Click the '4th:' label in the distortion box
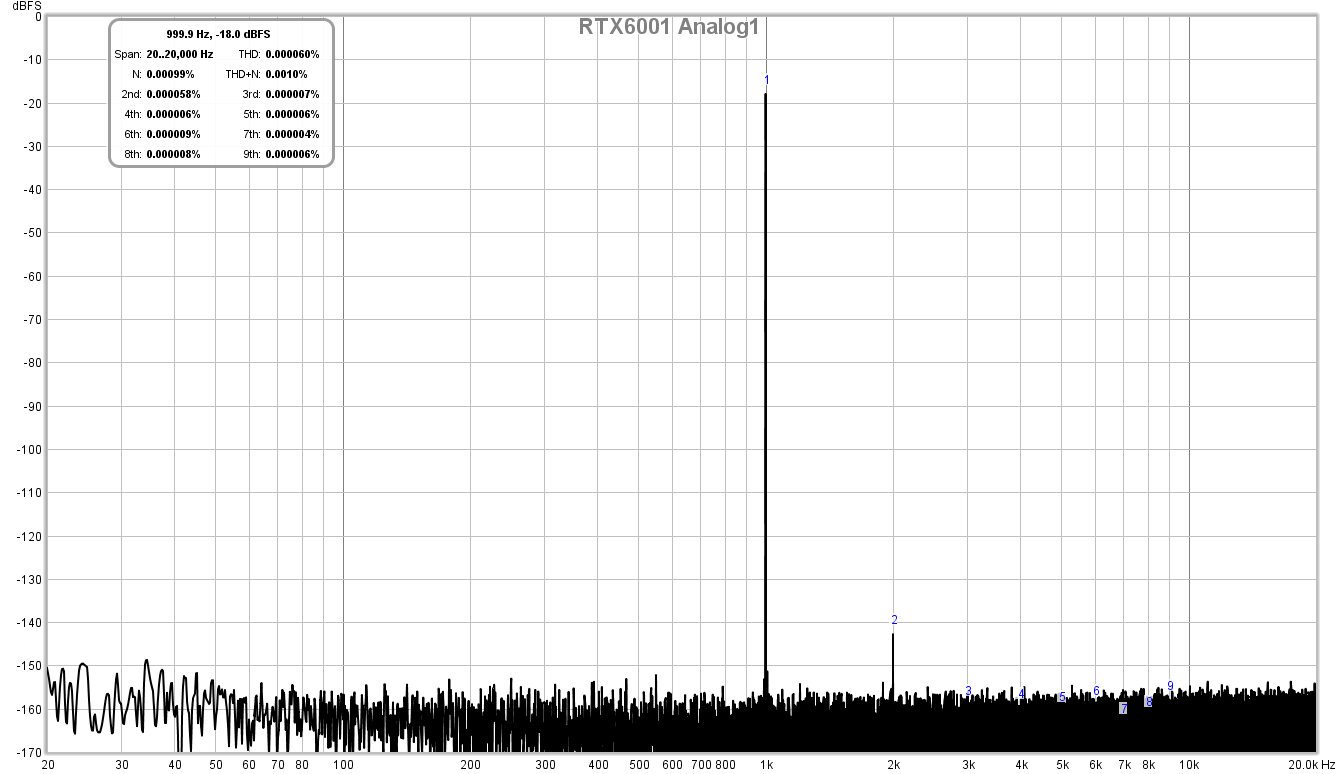 pyautogui.click(x=132, y=114)
